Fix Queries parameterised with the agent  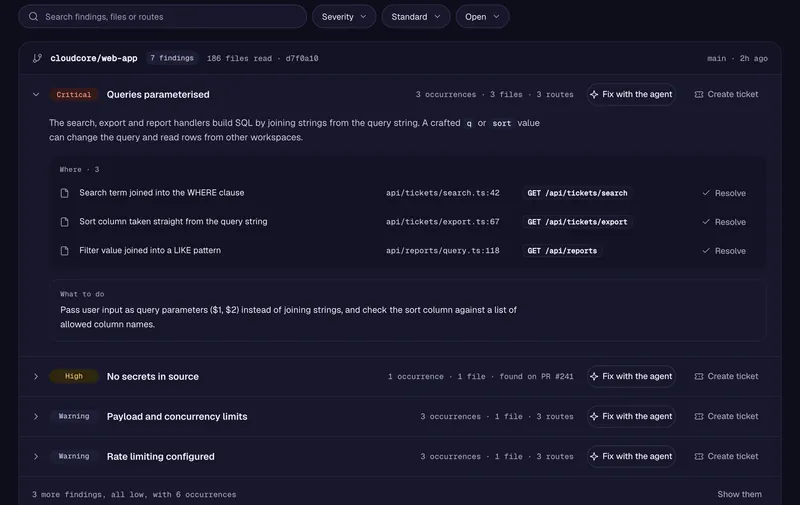[x=631, y=94]
